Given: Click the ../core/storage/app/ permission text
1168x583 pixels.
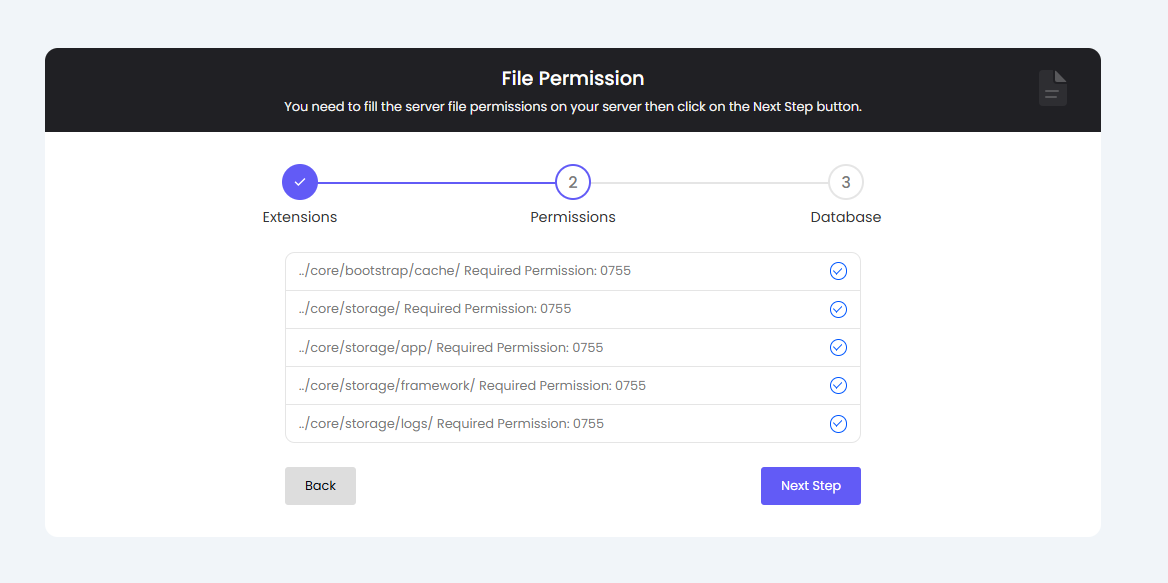Looking at the screenshot, I should 451,347.
